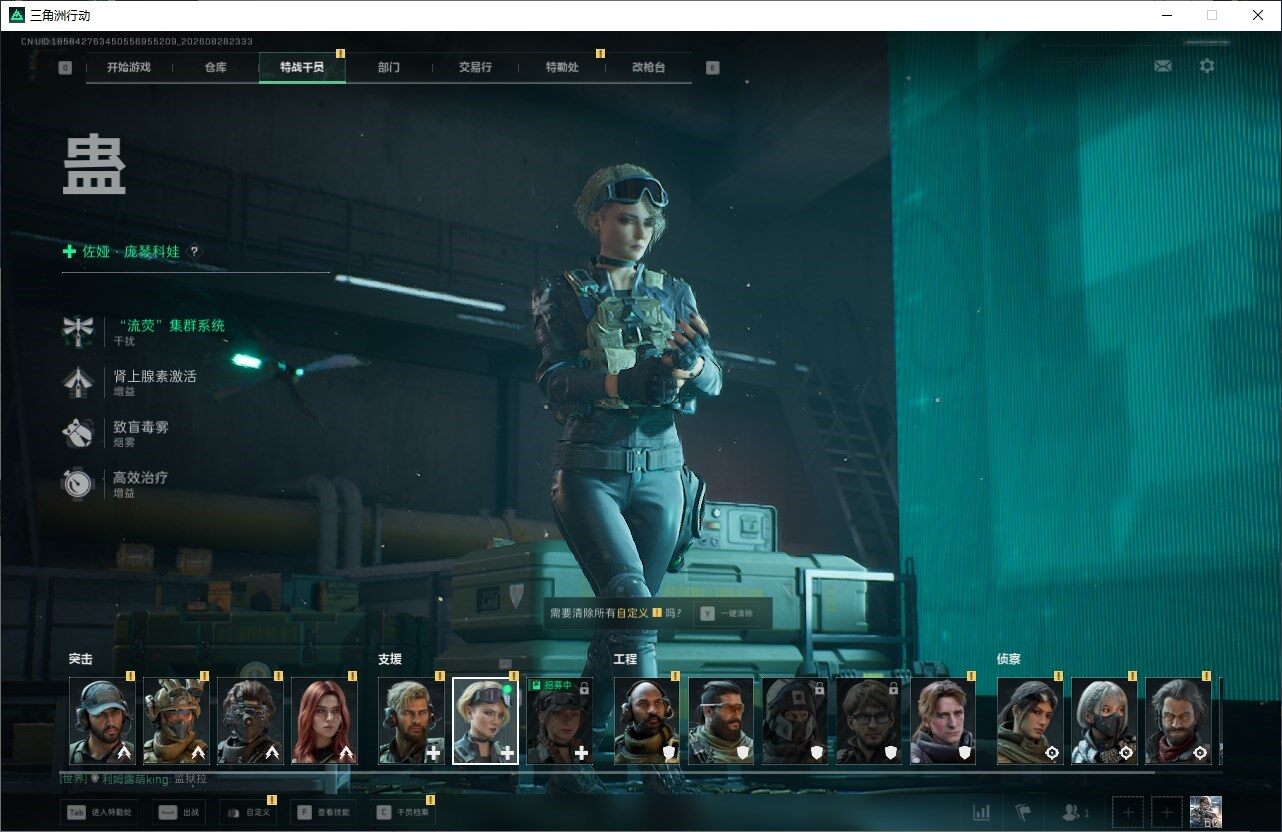The height and width of the screenshot is (832, 1282).
Task: Select the locked hooded masked engineer
Action: (795, 721)
